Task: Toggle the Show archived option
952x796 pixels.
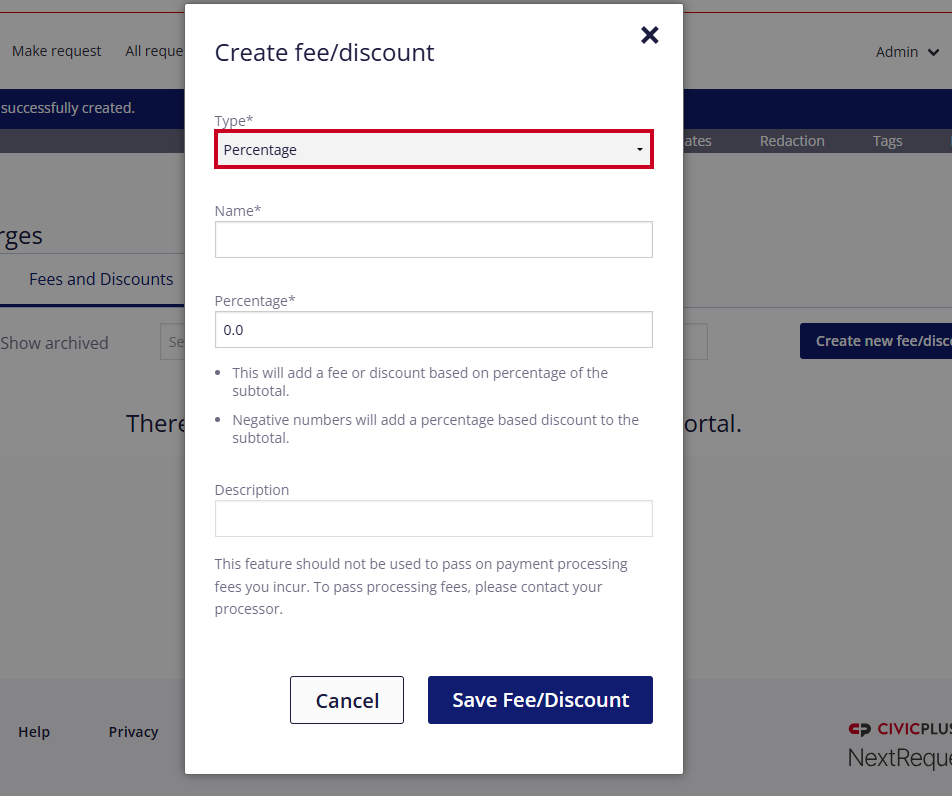Action: coord(54,343)
